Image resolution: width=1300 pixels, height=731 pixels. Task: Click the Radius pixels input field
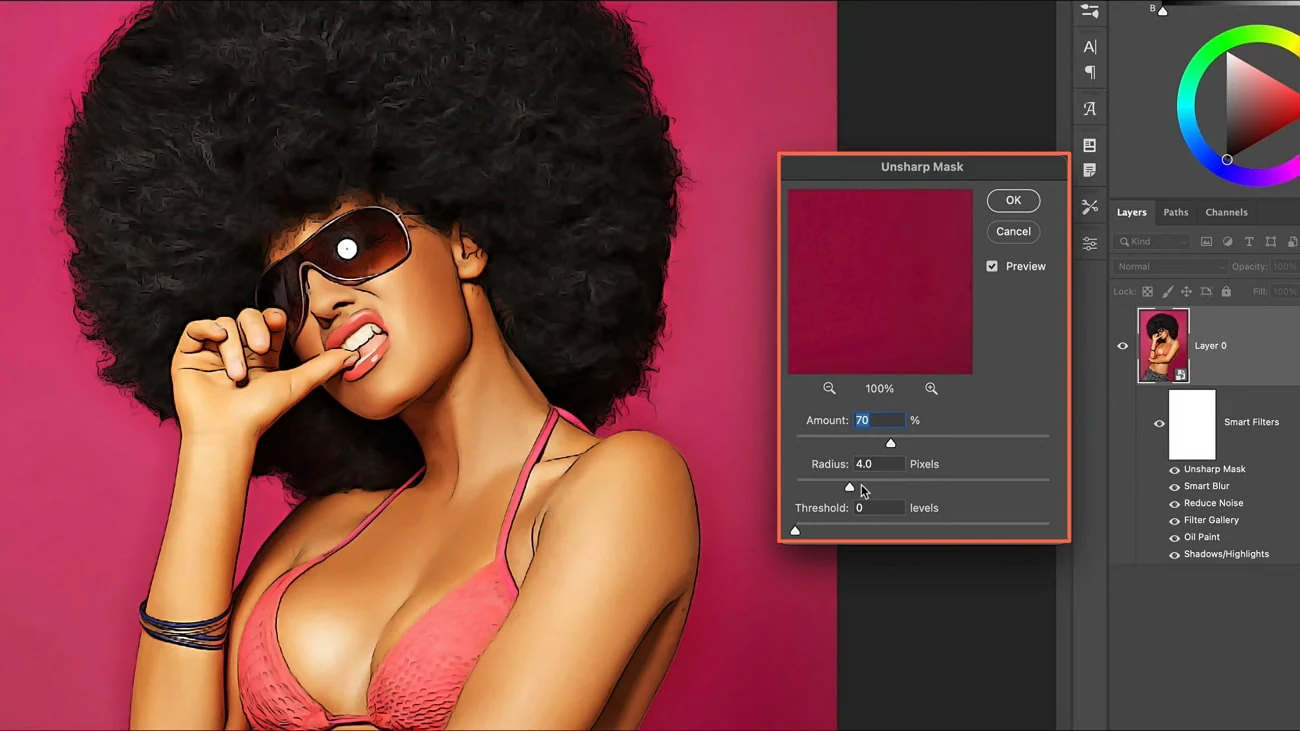click(879, 464)
